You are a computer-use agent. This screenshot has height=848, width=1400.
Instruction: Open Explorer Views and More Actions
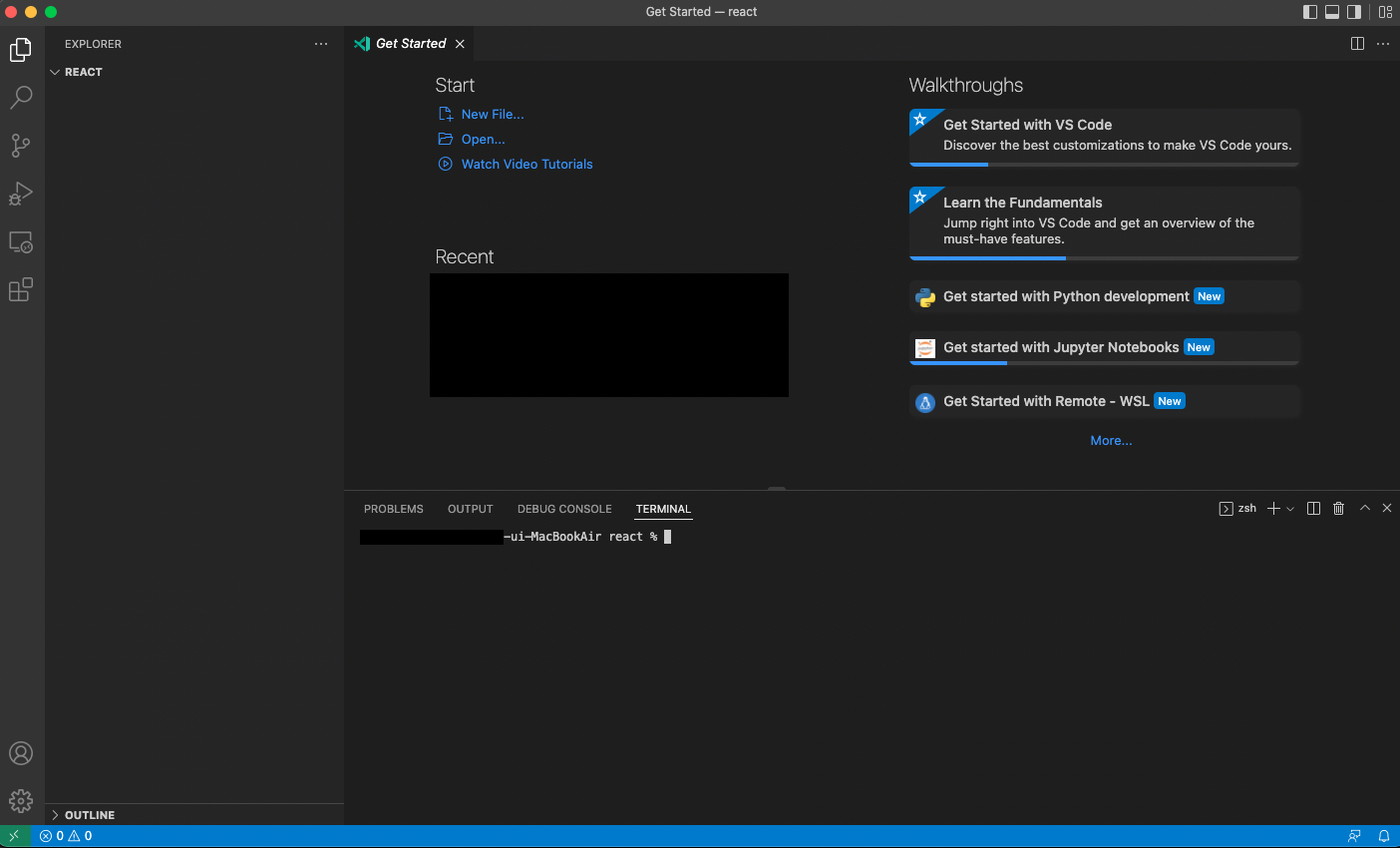click(x=321, y=44)
